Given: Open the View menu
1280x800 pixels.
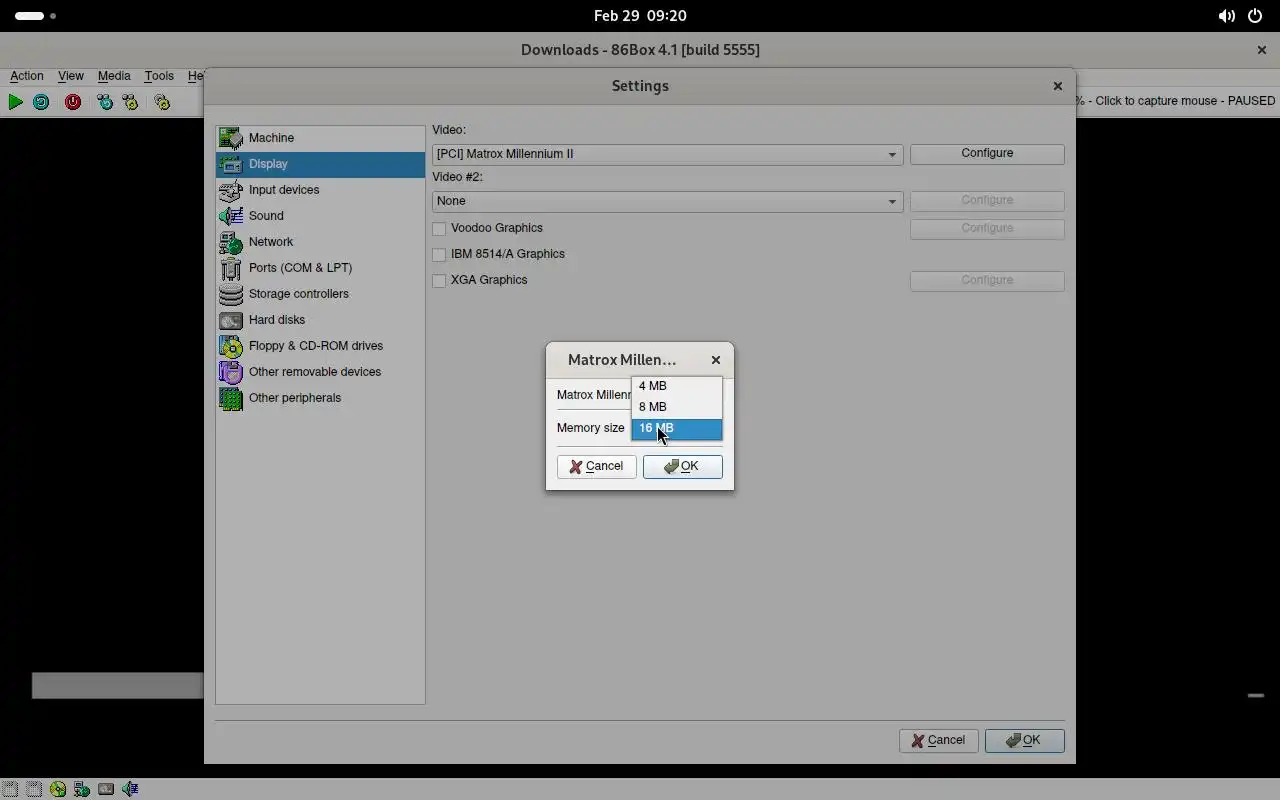Looking at the screenshot, I should 71,76.
